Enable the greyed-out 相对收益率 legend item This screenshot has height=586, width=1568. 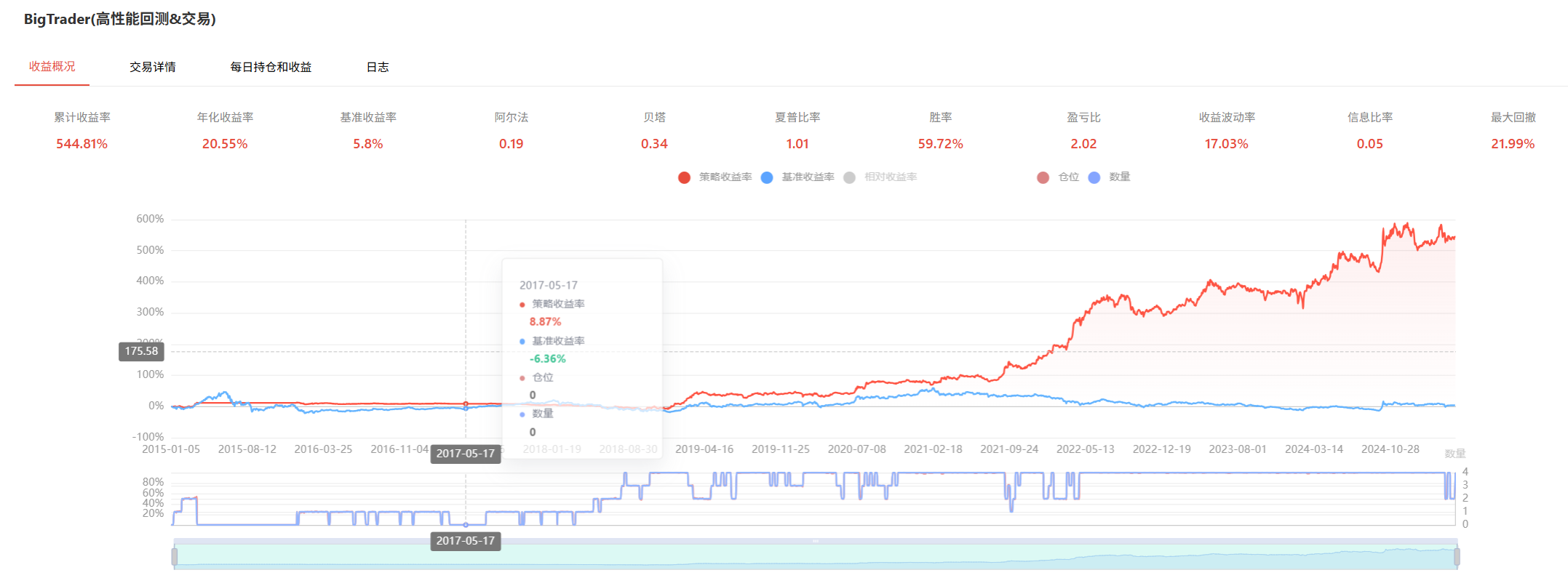(x=849, y=177)
